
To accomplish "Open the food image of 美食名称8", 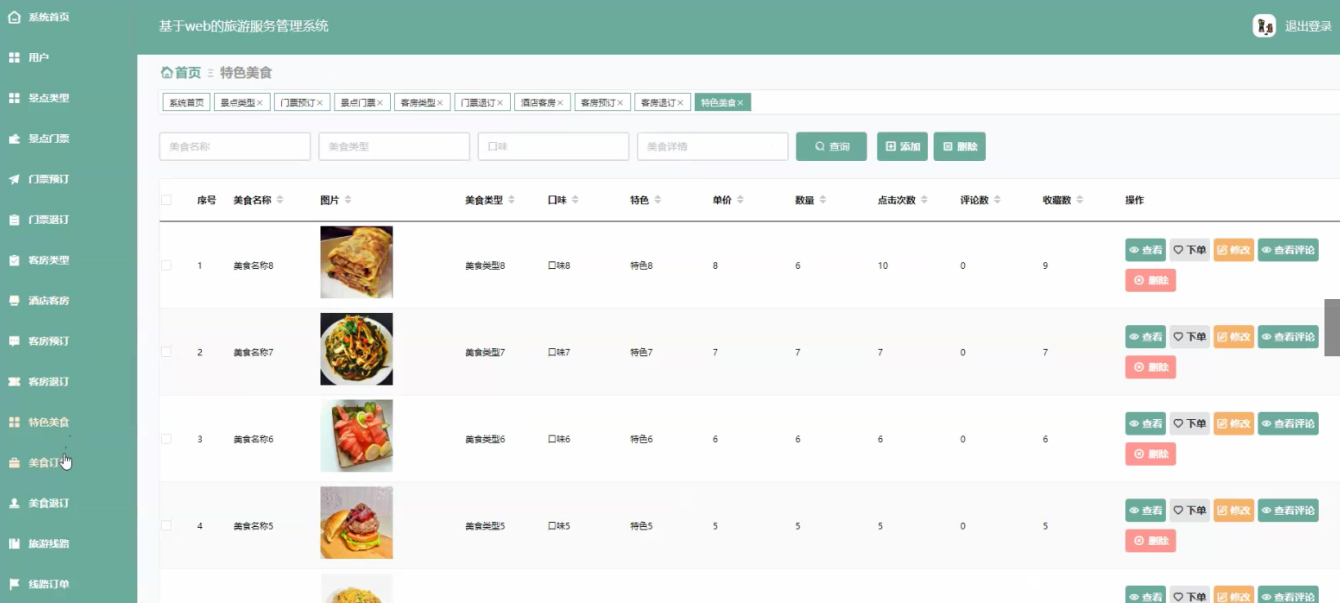I will click(x=356, y=262).
